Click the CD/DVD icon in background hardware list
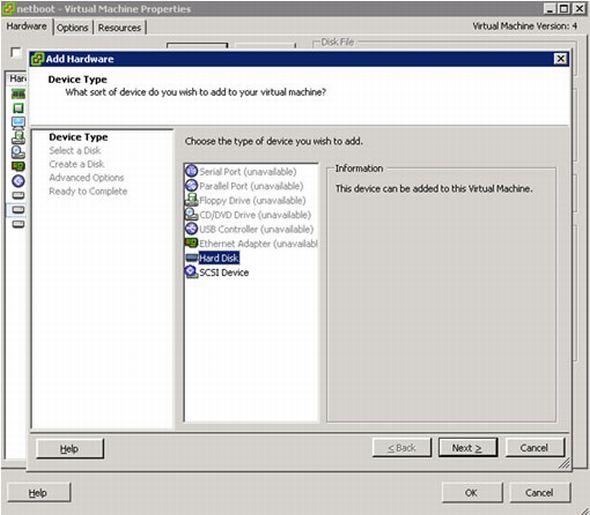Screen dimensions: 590x515 (x=18, y=152)
